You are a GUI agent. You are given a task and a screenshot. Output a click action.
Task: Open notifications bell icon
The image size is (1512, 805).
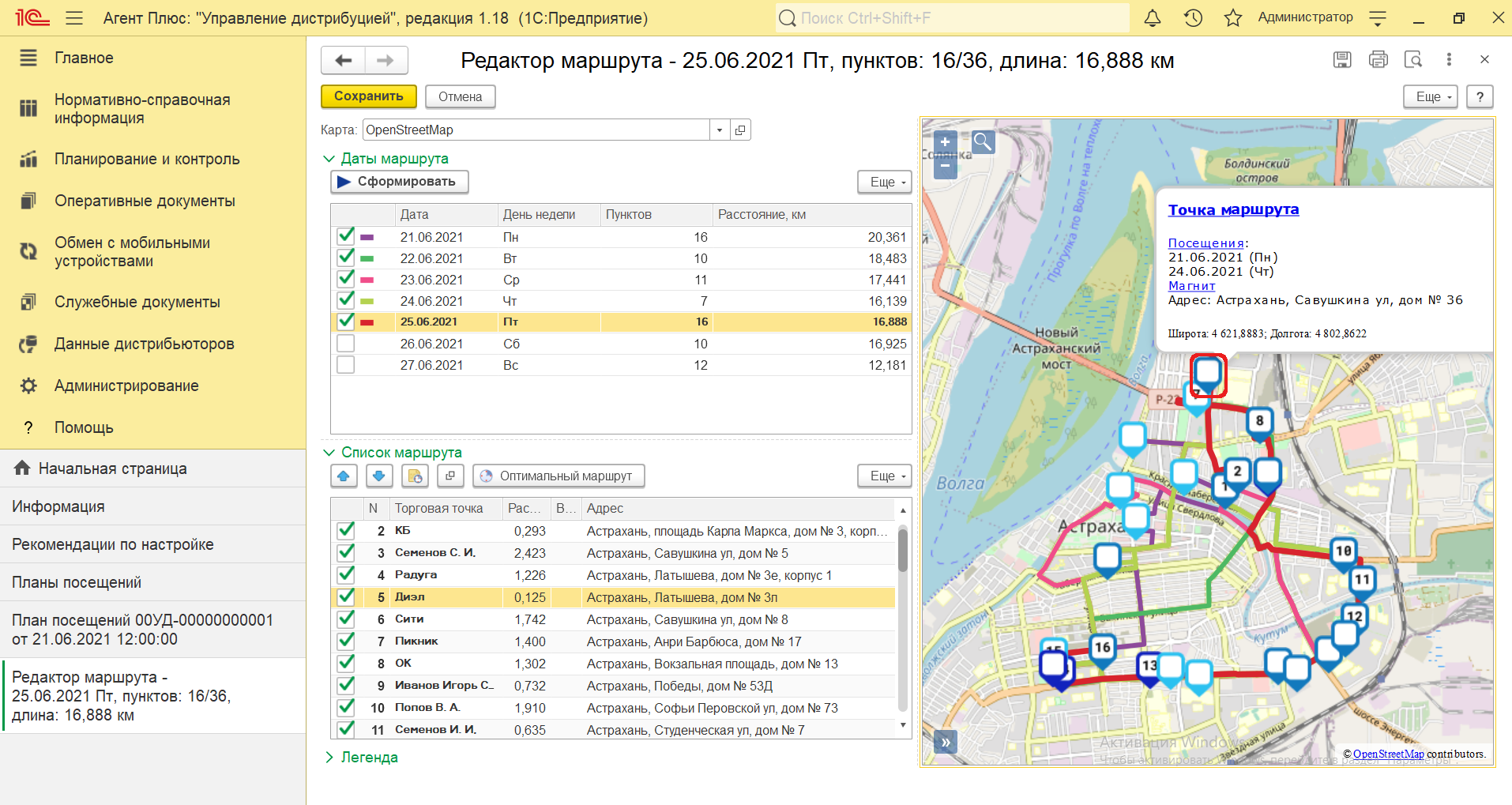pos(1153,18)
